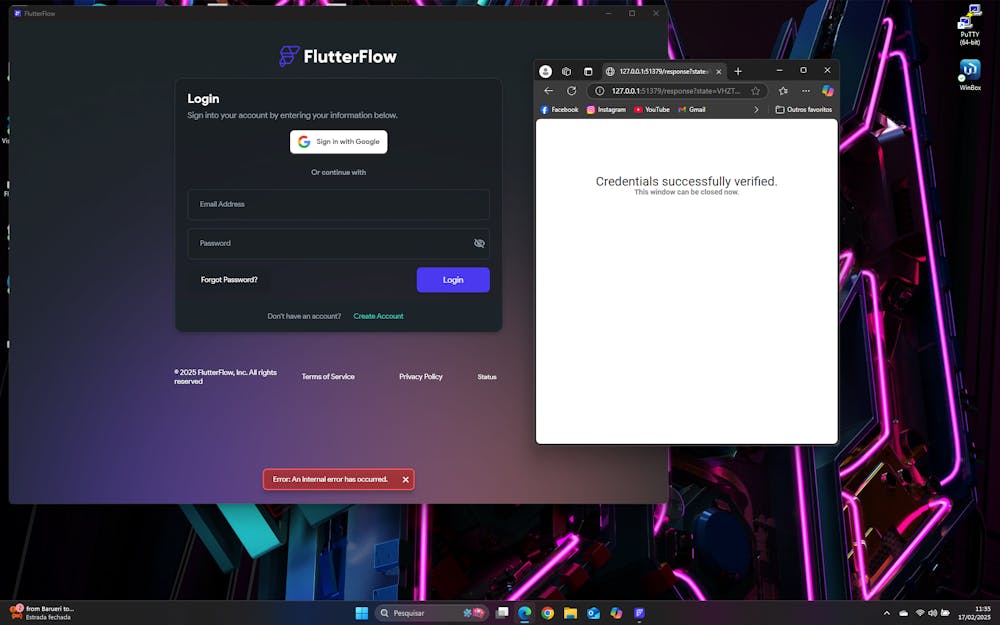Close the 127.0.0.1 browser tab
1000x625 pixels.
[719, 71]
